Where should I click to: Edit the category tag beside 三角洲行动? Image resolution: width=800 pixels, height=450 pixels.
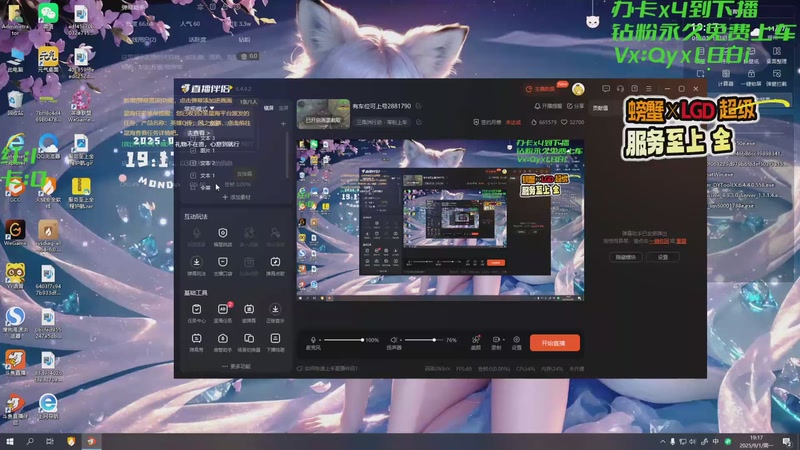pos(419,122)
